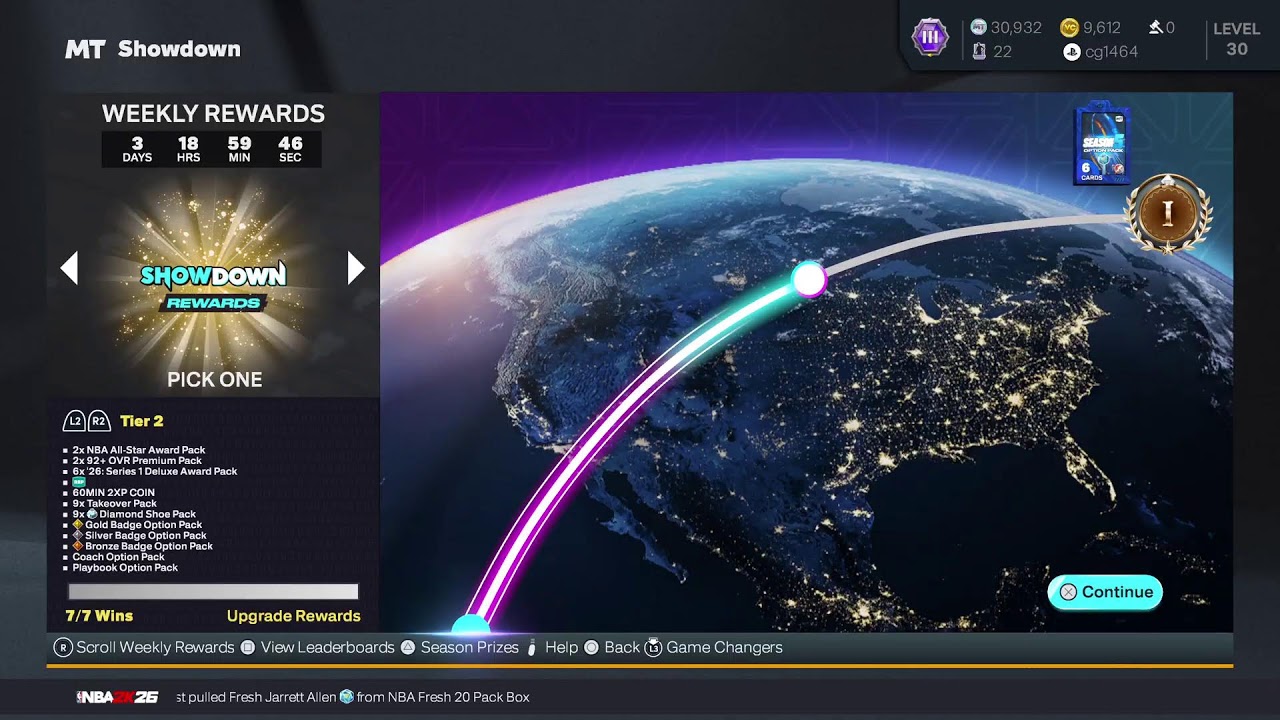Select "2x NBA All-Star Award Pack"
The image size is (1280, 720).
[139, 450]
